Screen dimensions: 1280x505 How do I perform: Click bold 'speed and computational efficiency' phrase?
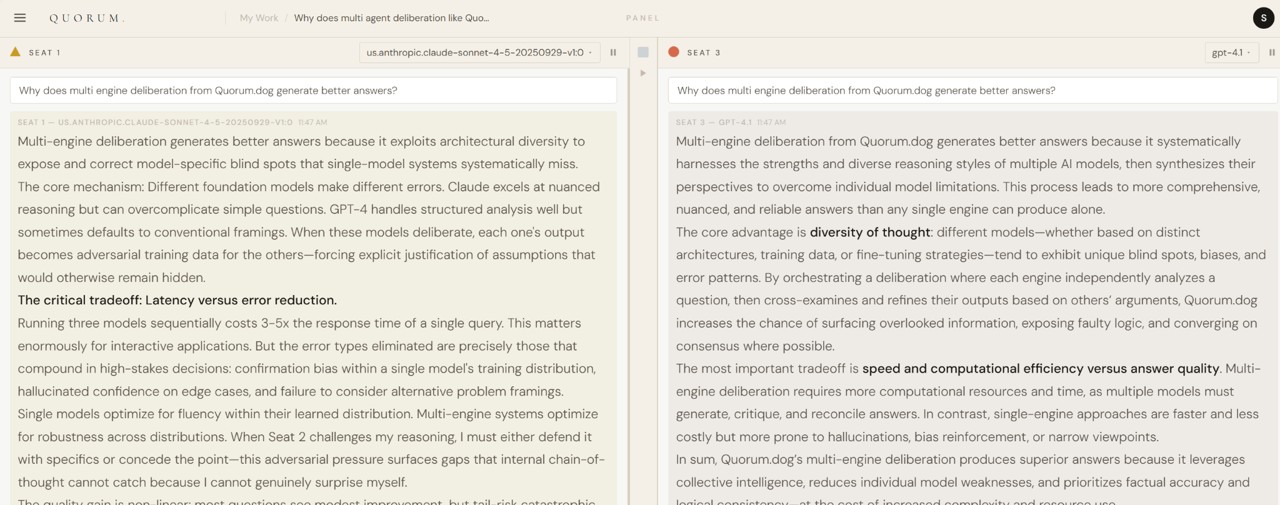[x=1041, y=369]
